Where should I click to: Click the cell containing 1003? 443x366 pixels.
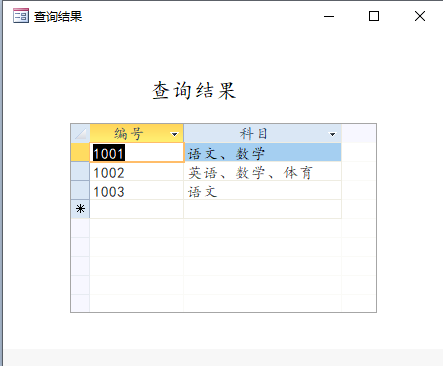click(137, 191)
